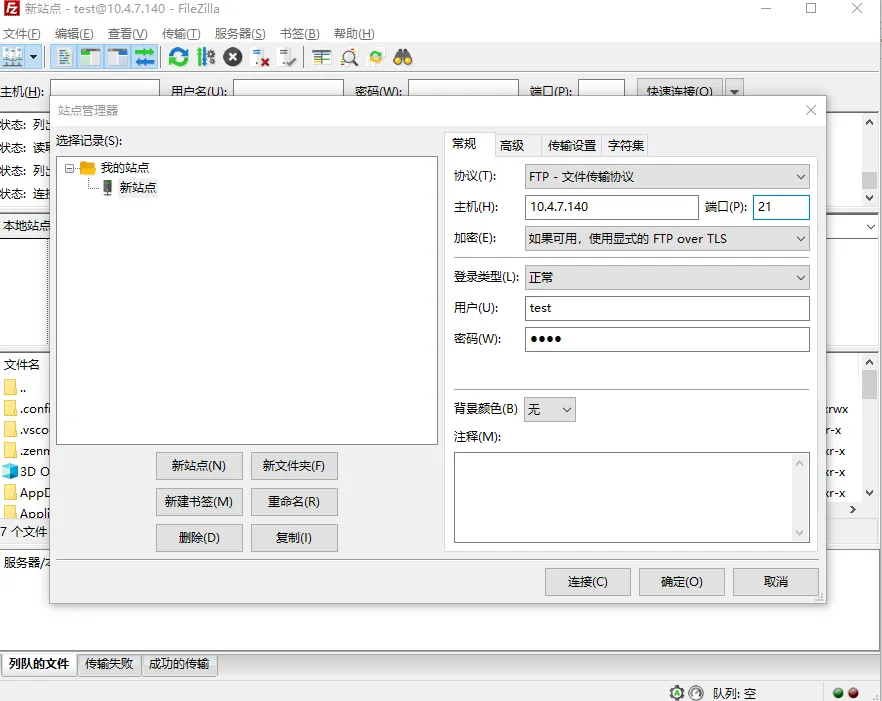The width and height of the screenshot is (882, 701).
Task: Open the 编辑(E) menu
Action: click(74, 34)
